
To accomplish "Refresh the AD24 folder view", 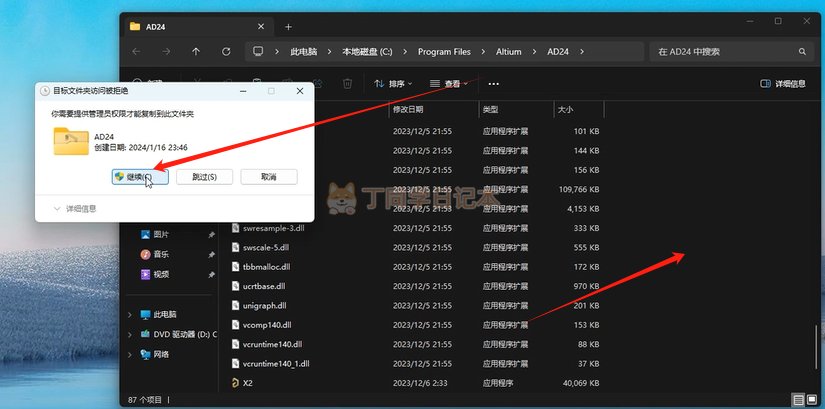I will (226, 52).
